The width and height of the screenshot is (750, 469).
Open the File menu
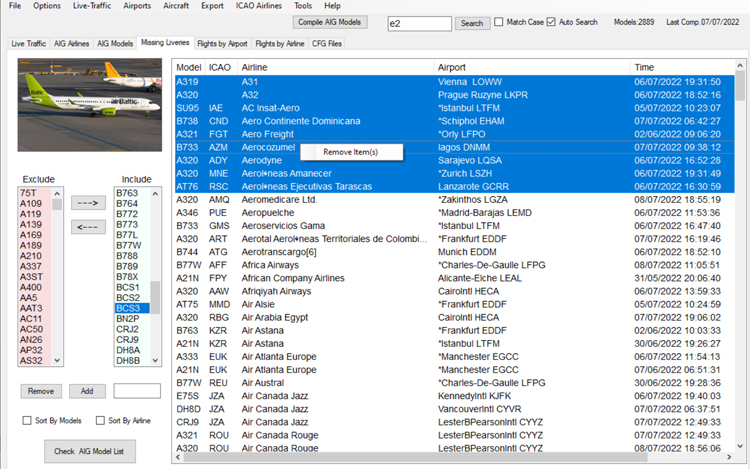[15, 6]
